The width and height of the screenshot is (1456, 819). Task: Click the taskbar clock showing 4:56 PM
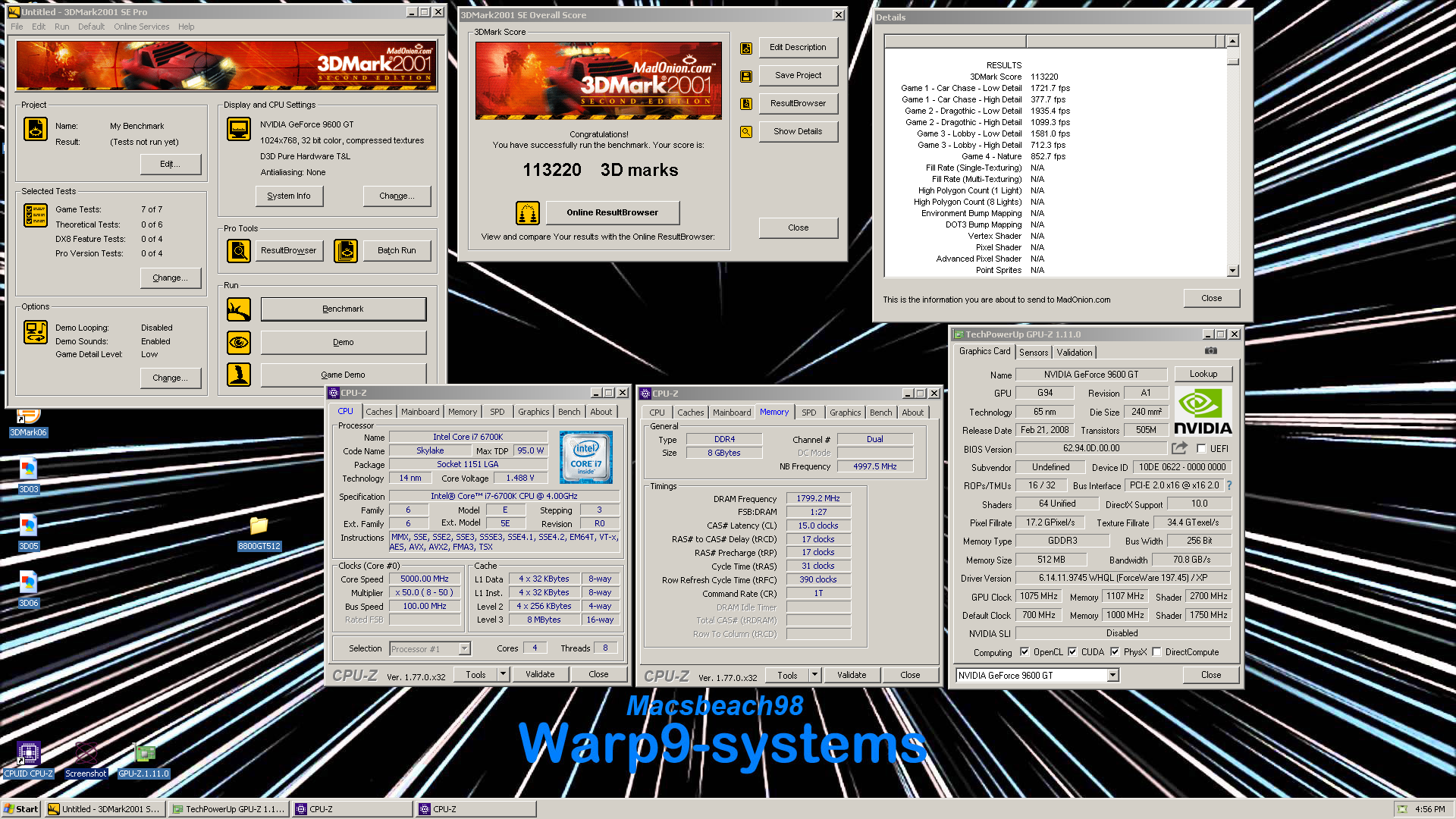point(1429,809)
